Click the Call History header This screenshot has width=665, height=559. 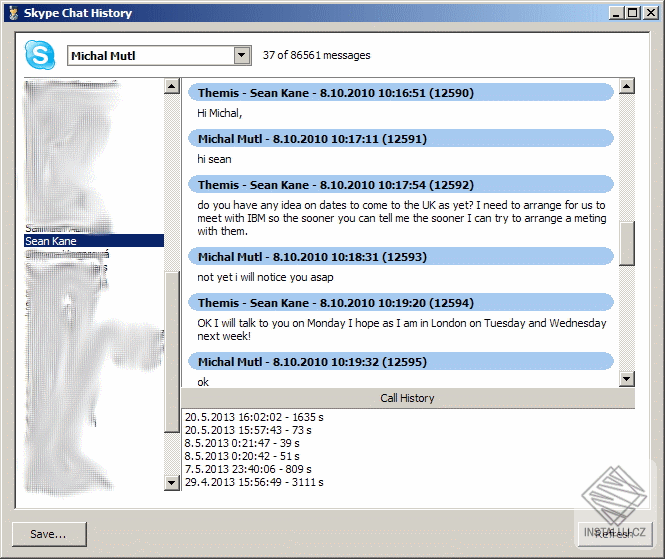tap(408, 398)
